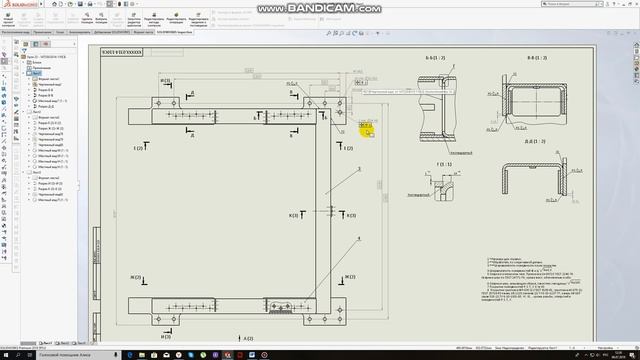Switch to 'Эскиз' ribbon tab
Image resolution: width=640 pixels, height=360 pixels.
coord(60,32)
